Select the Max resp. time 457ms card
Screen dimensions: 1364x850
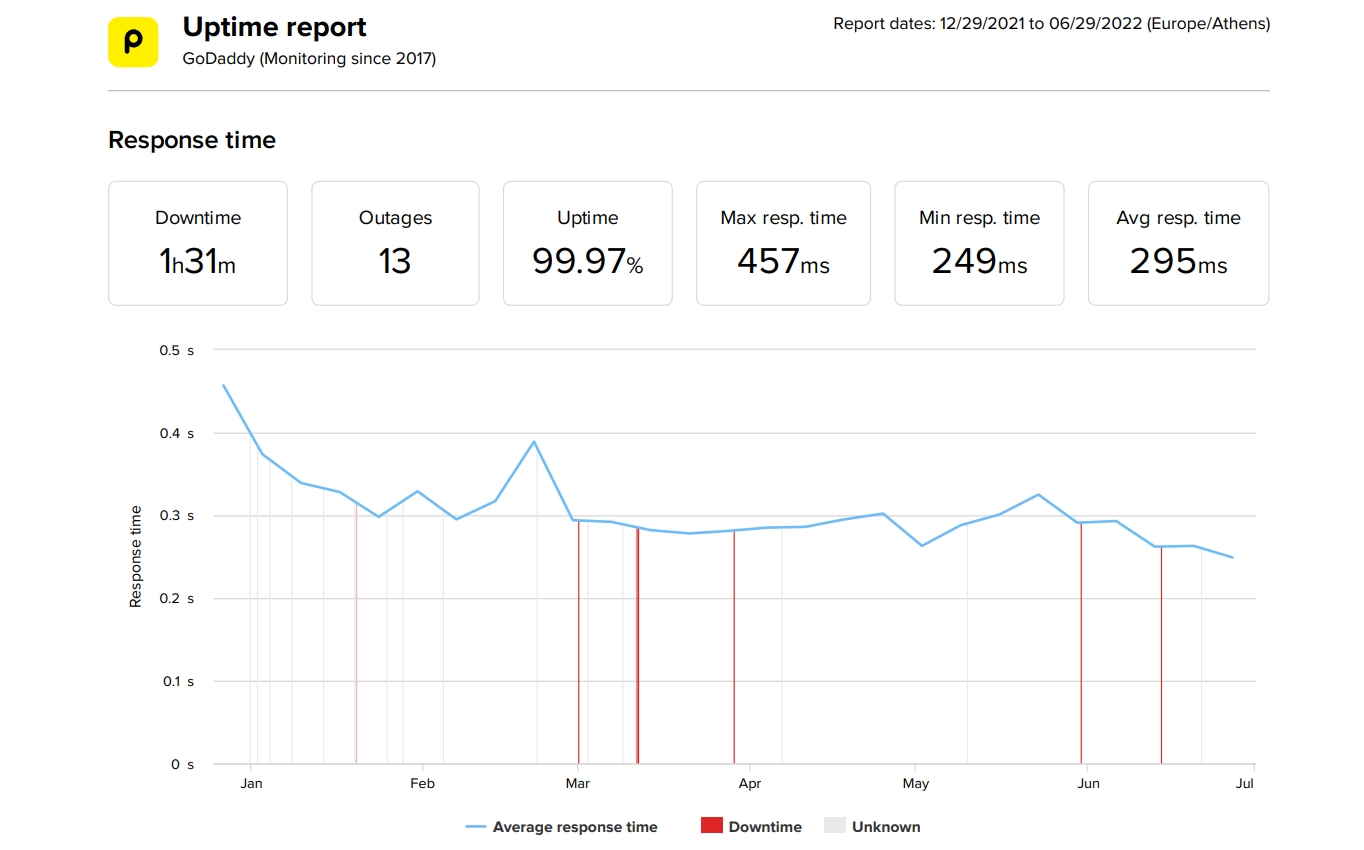[783, 243]
